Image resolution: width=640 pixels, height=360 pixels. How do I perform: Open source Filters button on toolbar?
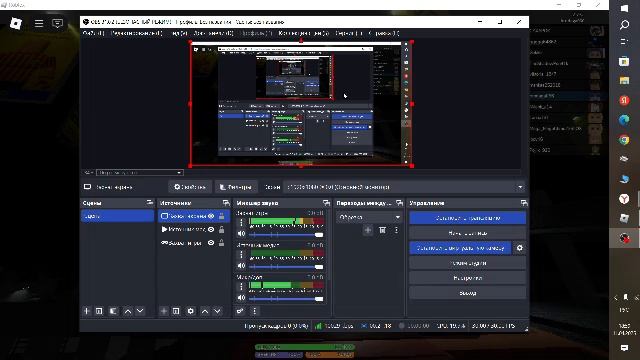[236, 187]
